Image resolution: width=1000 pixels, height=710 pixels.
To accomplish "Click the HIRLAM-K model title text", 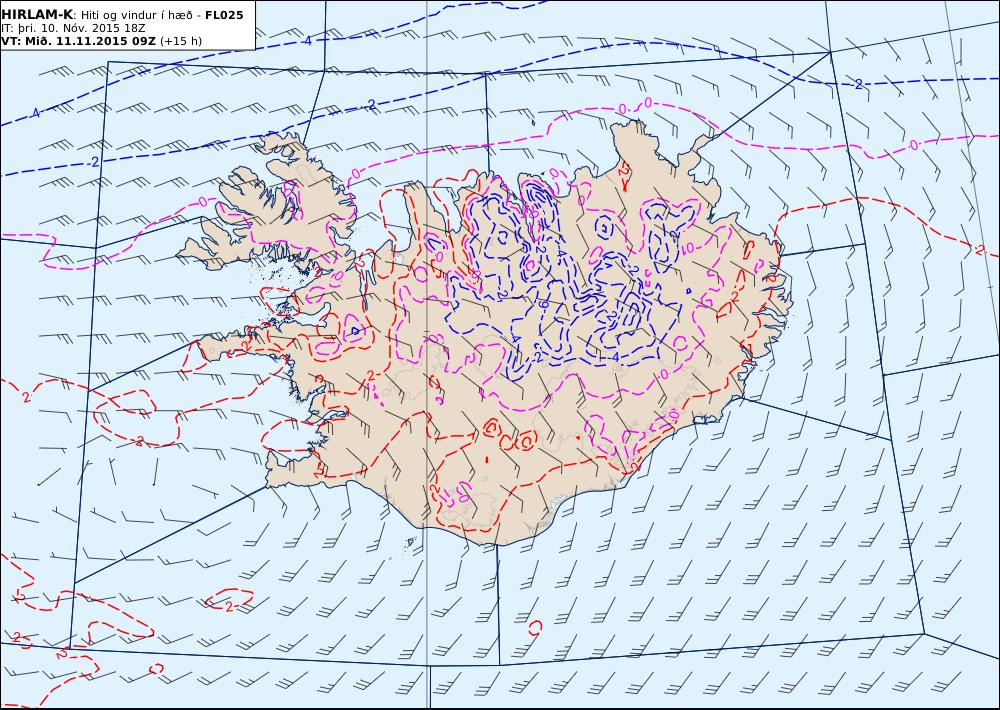I will 38,15.
